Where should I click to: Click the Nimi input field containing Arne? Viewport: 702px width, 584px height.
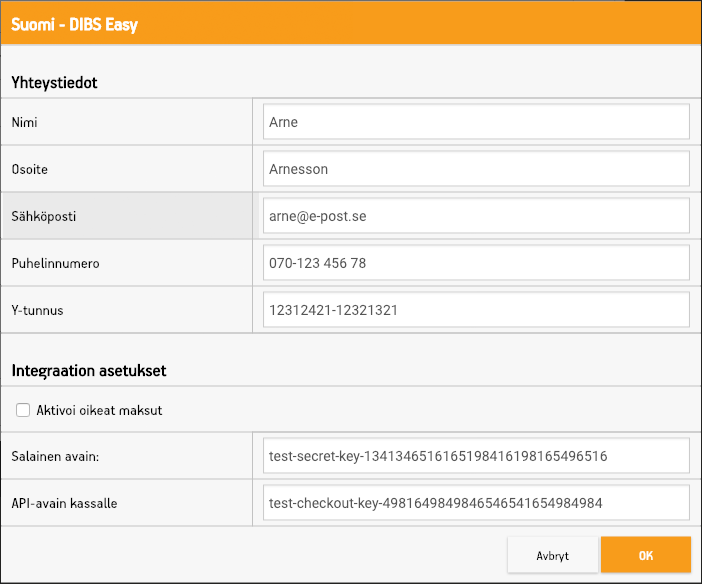pos(476,122)
